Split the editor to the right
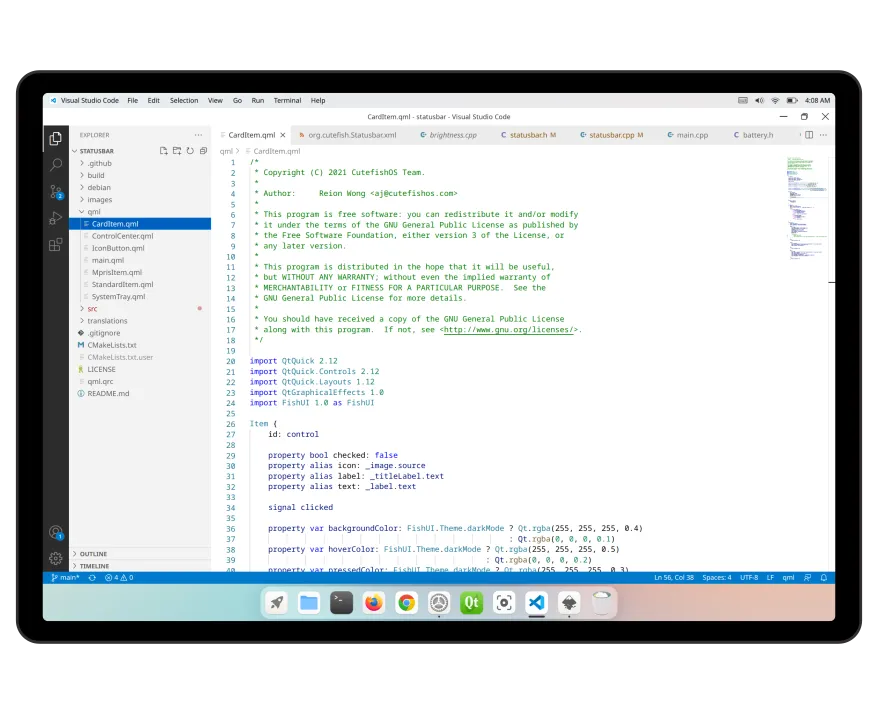The width and height of the screenshot is (878, 714). tap(809, 135)
